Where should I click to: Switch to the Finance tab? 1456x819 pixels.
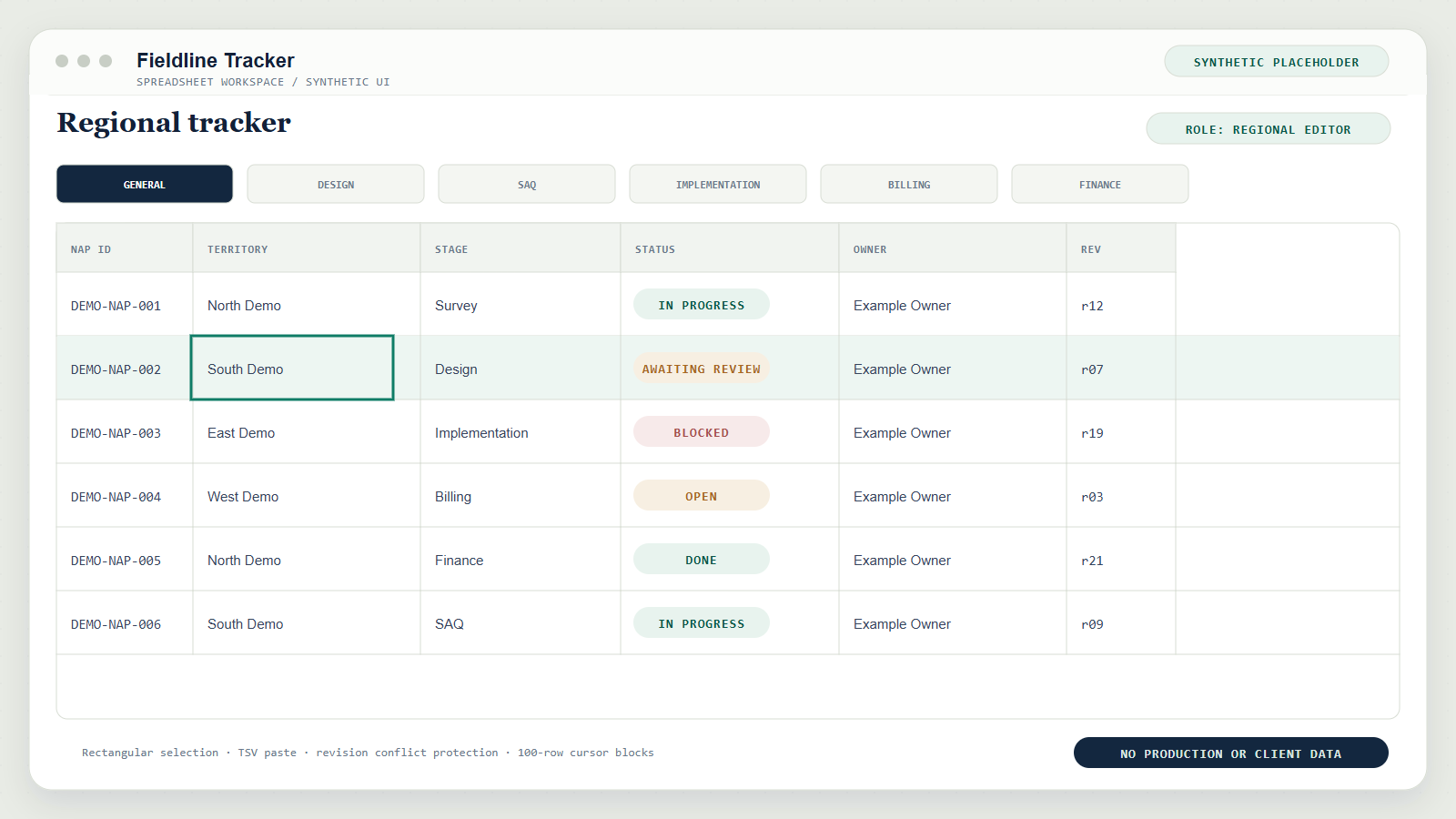tap(1100, 184)
